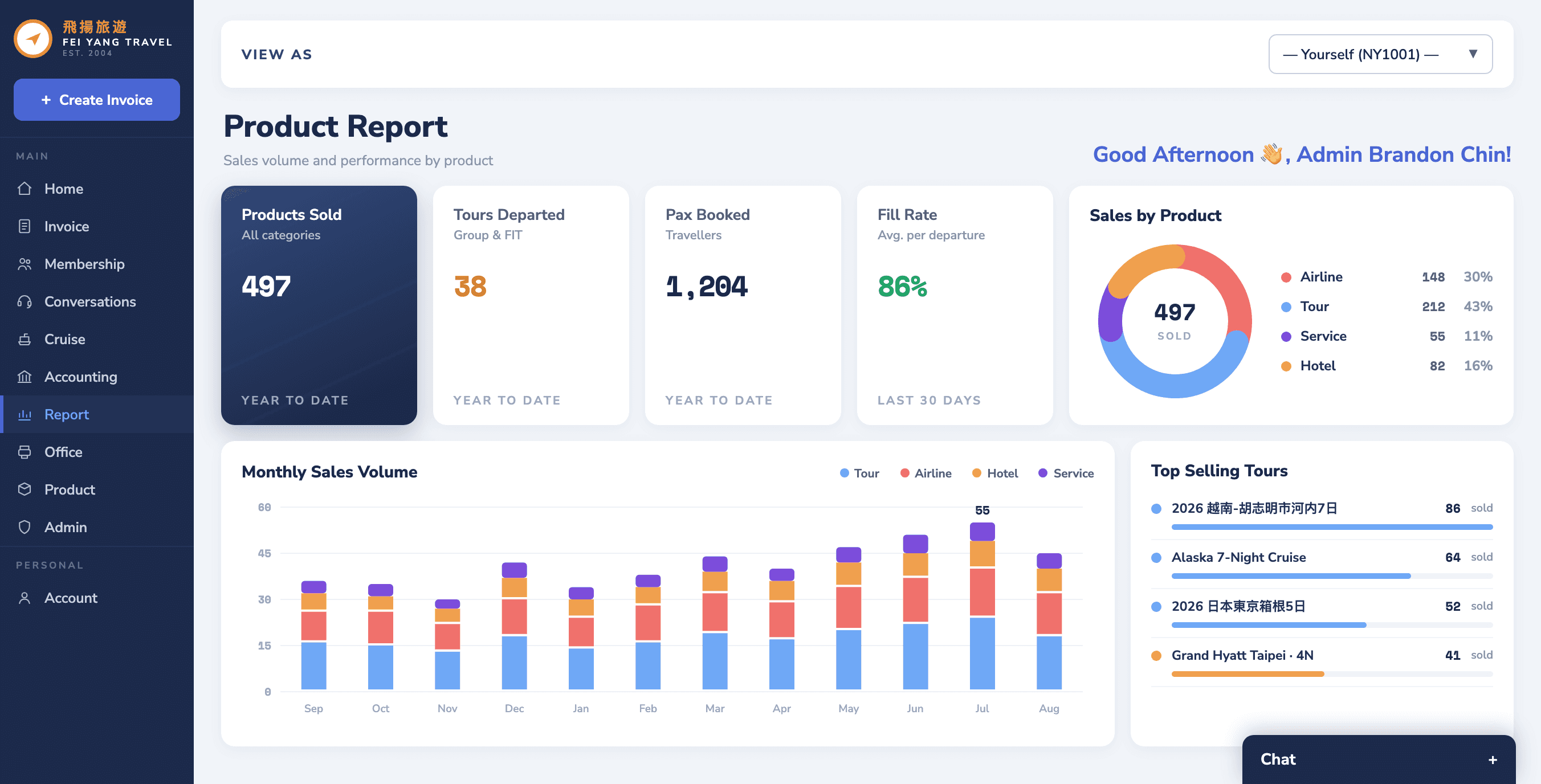Click the Top Selling Tours title
The width and height of the screenshot is (1541, 784).
click(x=1218, y=471)
